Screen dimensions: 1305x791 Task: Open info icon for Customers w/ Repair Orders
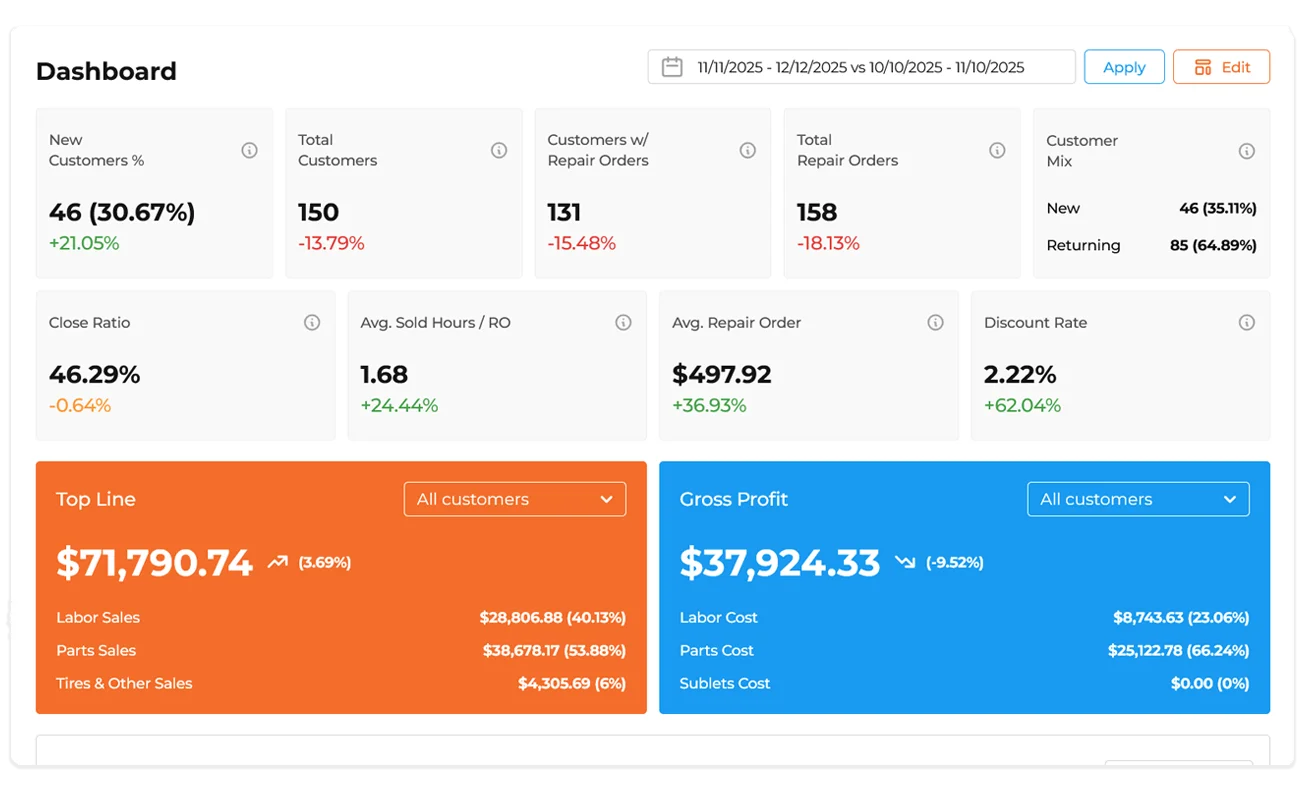coord(747,150)
